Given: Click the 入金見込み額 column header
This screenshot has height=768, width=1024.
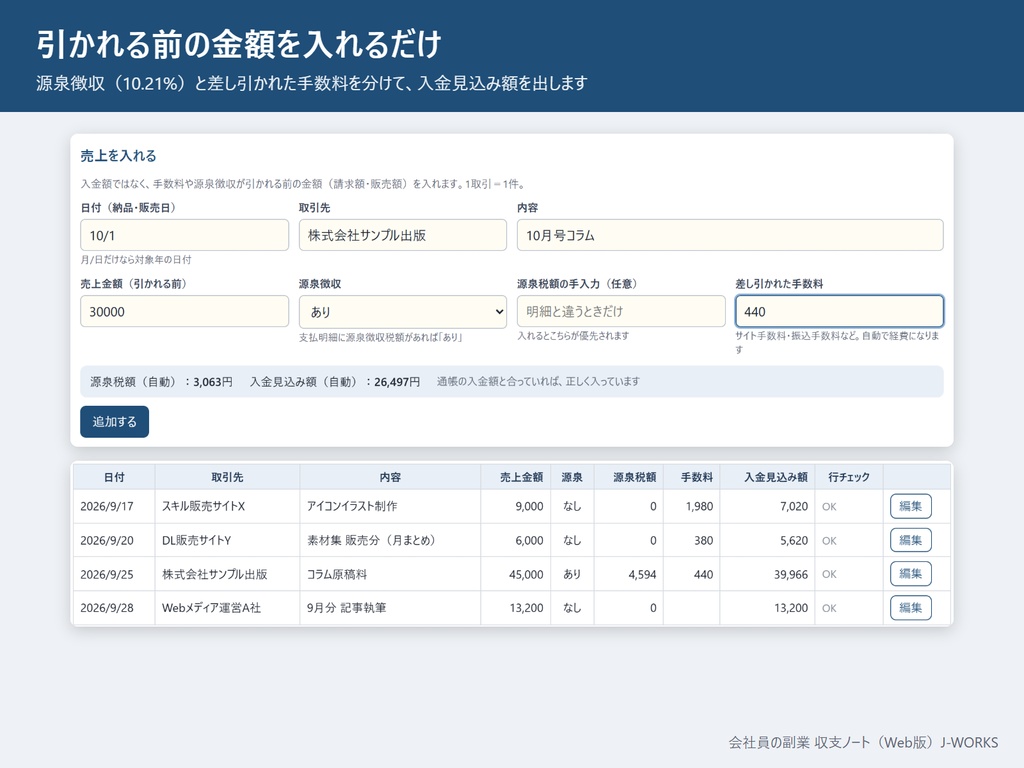Looking at the screenshot, I should (767, 477).
